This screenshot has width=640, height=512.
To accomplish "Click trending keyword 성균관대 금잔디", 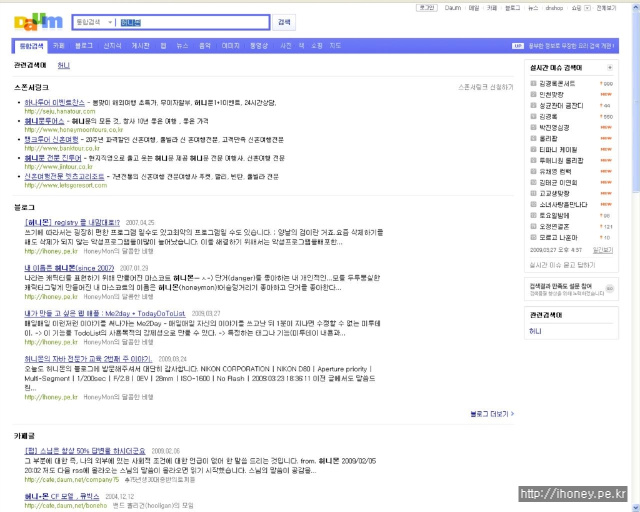I will [x=561, y=106].
